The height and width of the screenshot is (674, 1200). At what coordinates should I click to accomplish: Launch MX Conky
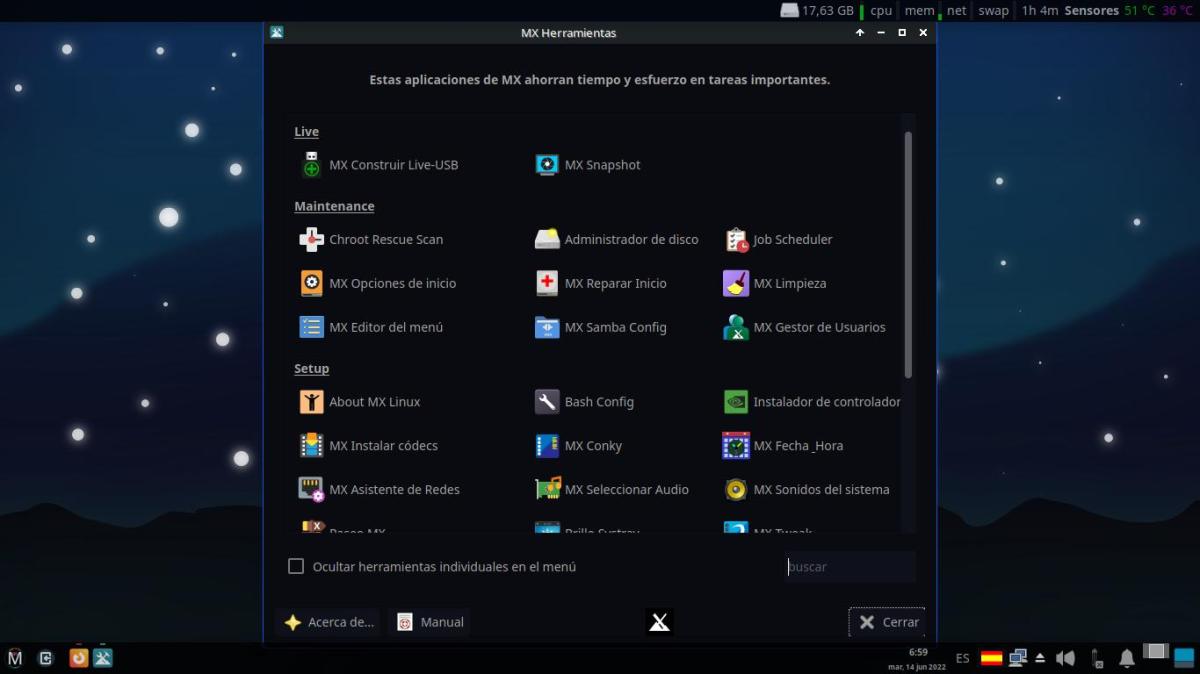580,446
